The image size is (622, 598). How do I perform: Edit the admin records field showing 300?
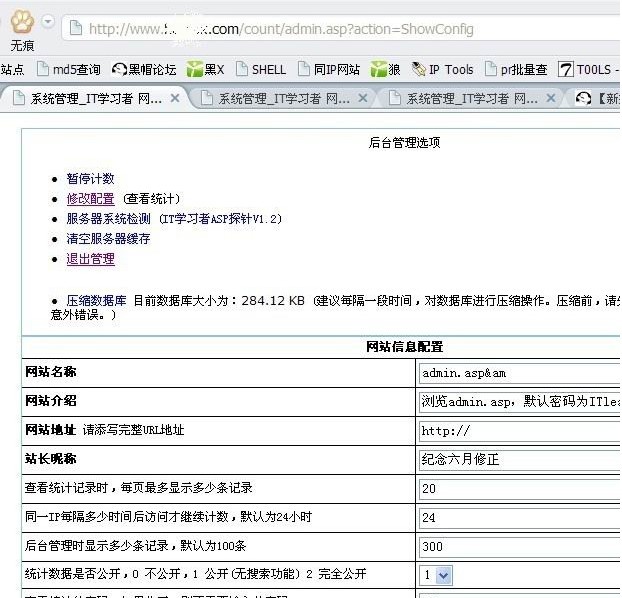(x=520, y=546)
